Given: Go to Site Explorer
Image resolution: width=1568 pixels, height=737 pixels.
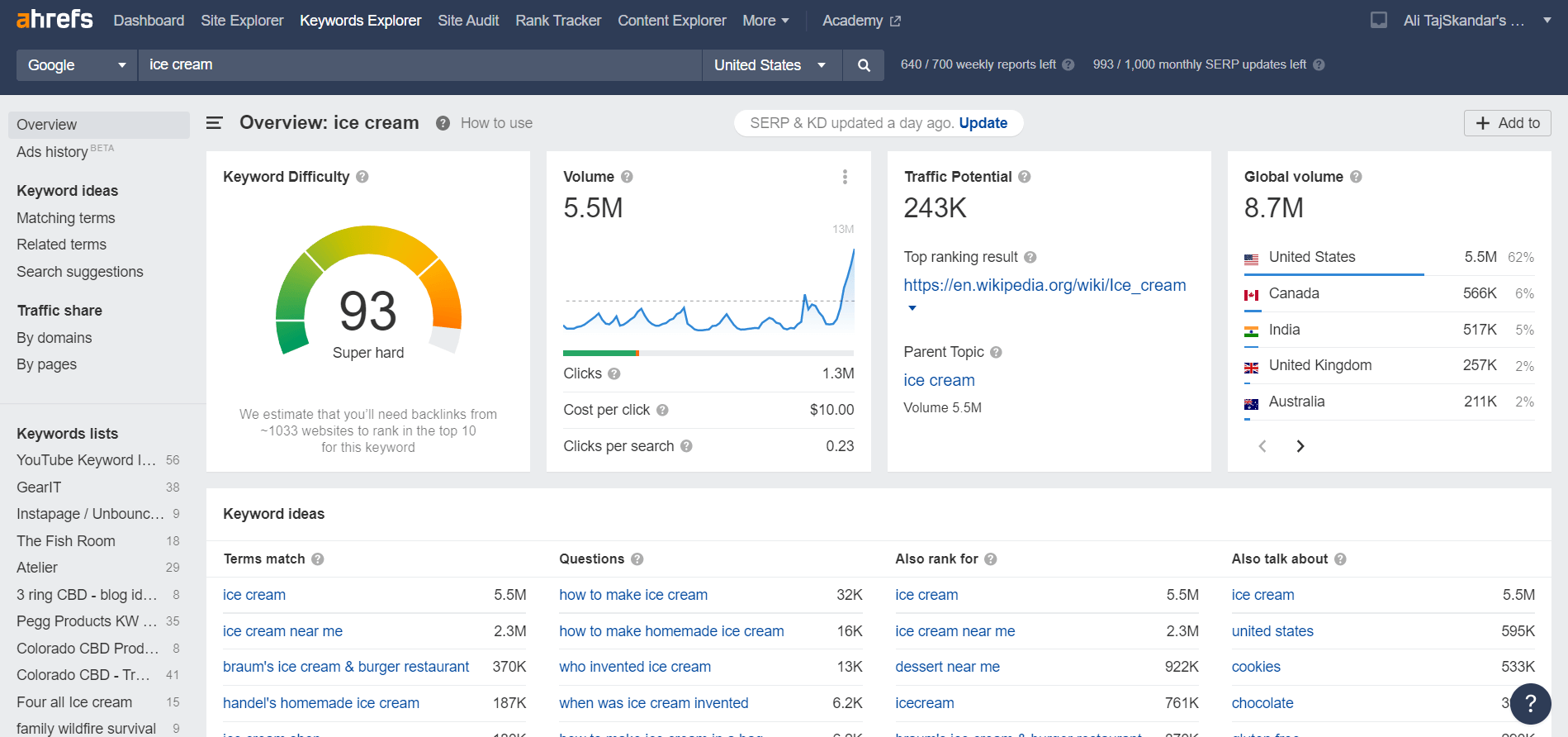Looking at the screenshot, I should tap(242, 21).
